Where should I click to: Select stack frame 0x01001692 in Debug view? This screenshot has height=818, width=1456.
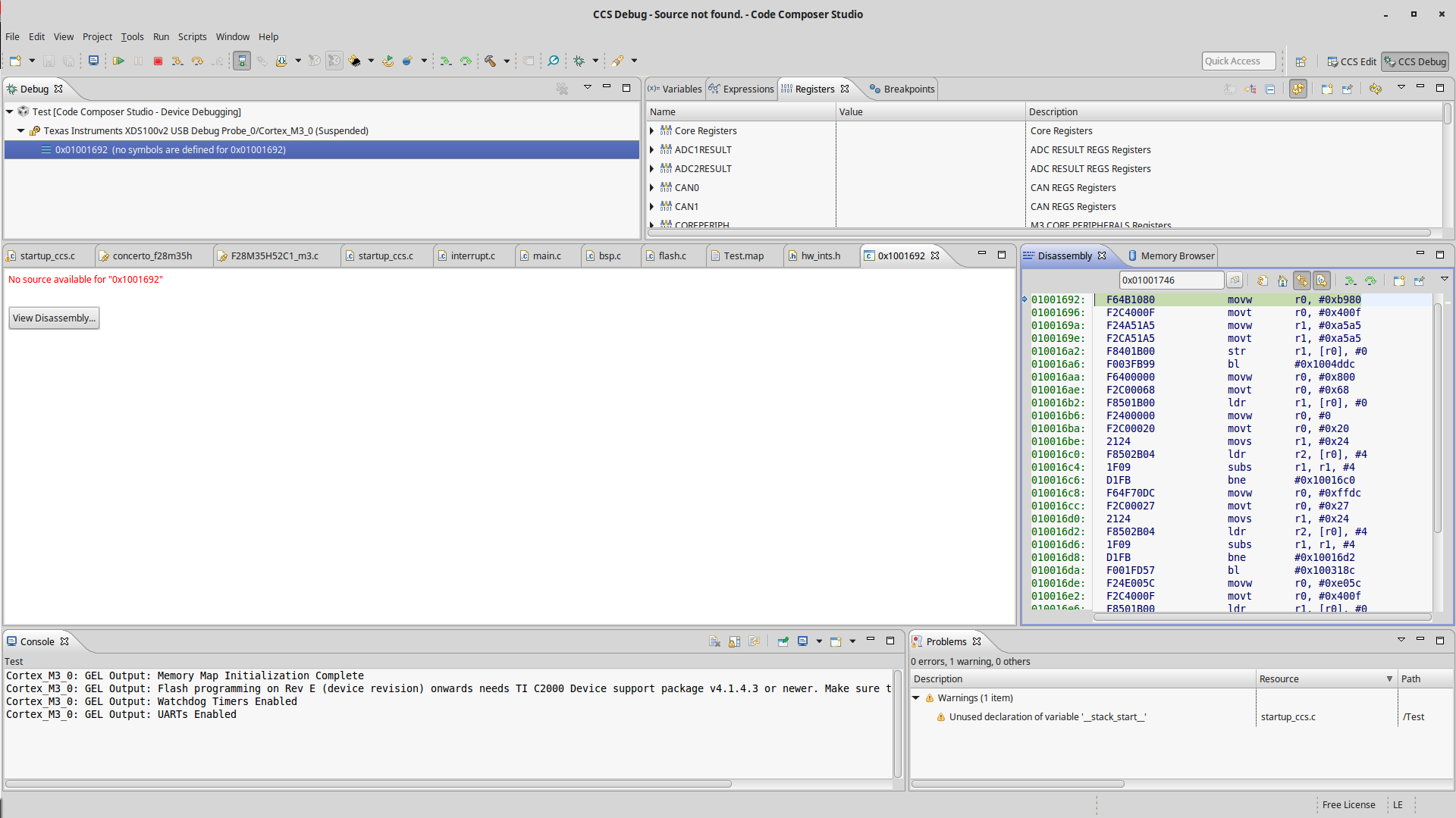click(x=322, y=150)
